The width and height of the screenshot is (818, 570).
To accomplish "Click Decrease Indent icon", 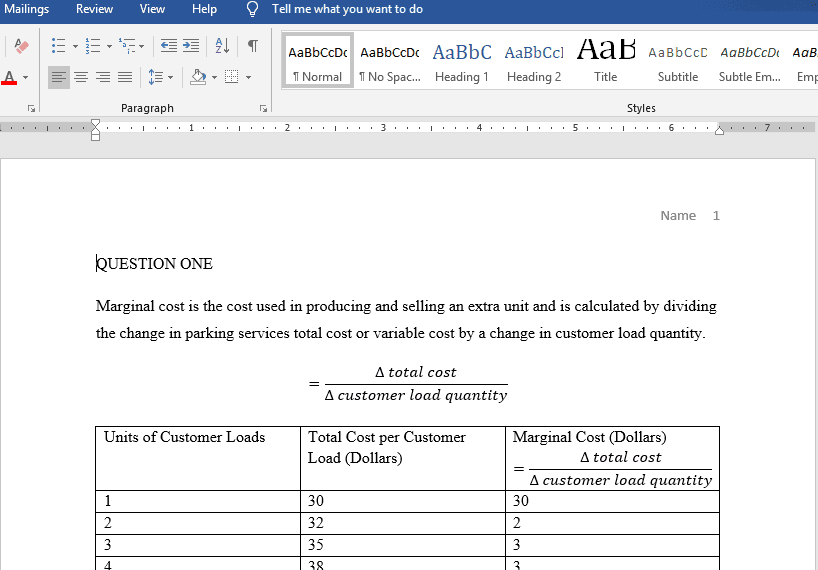I will click(x=169, y=46).
